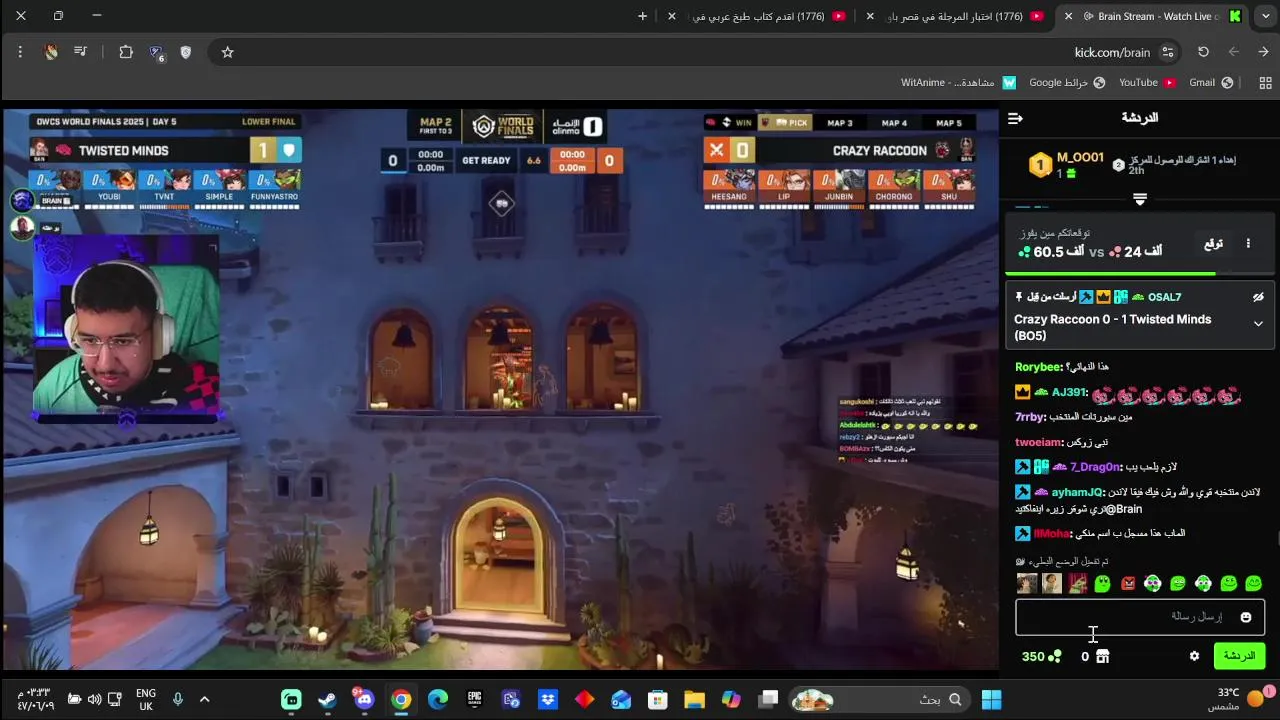Open the volume control in system tray

tap(94, 699)
